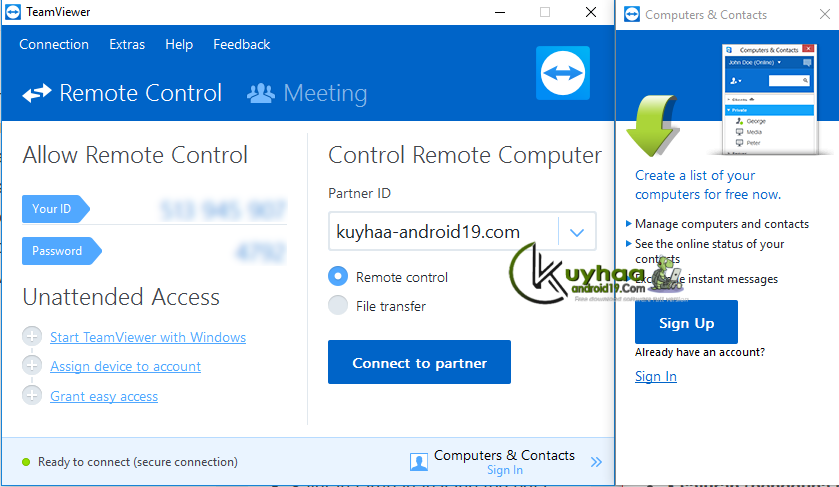Open the Extras menu

pos(127,44)
